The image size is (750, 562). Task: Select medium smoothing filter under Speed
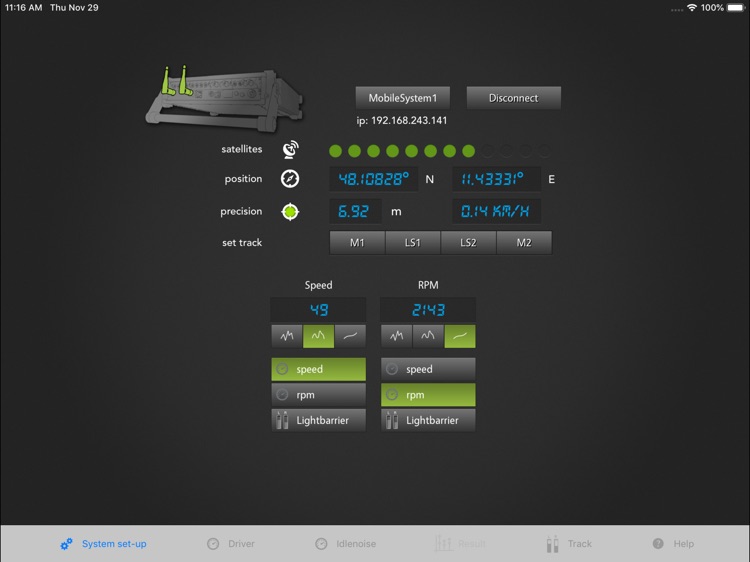pos(318,336)
